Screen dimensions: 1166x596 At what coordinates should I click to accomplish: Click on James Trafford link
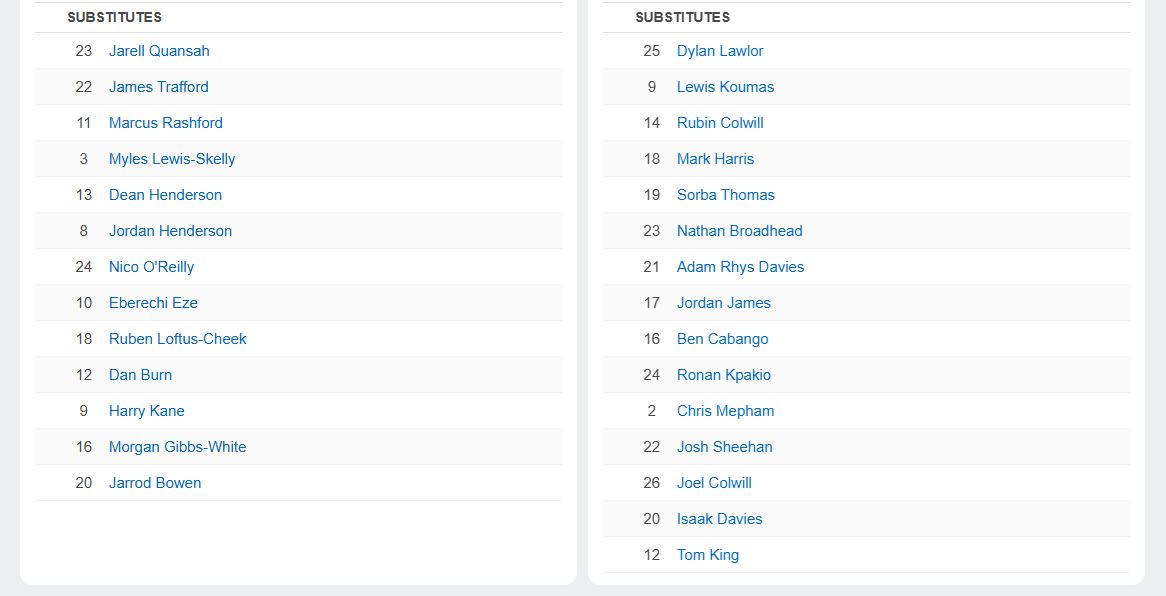point(159,87)
